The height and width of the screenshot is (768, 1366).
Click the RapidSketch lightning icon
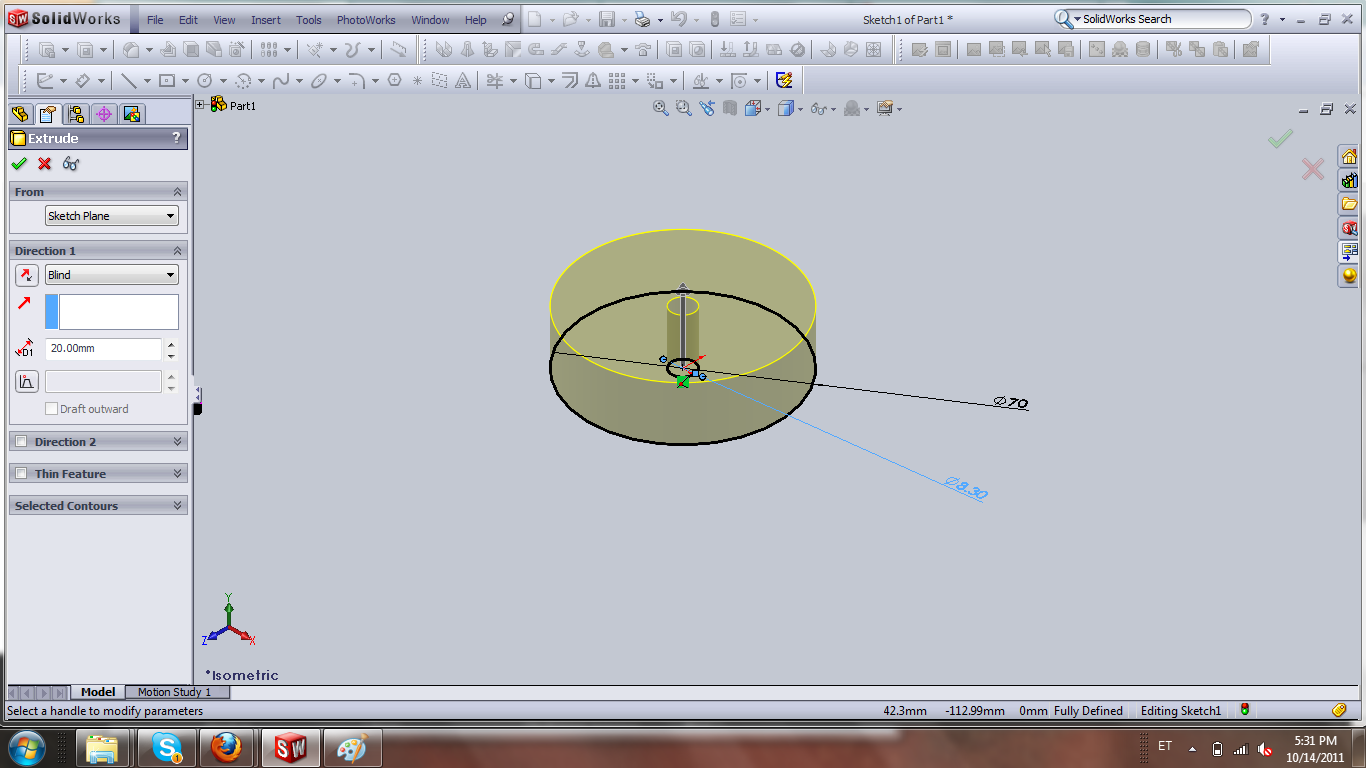pyautogui.click(x=784, y=81)
